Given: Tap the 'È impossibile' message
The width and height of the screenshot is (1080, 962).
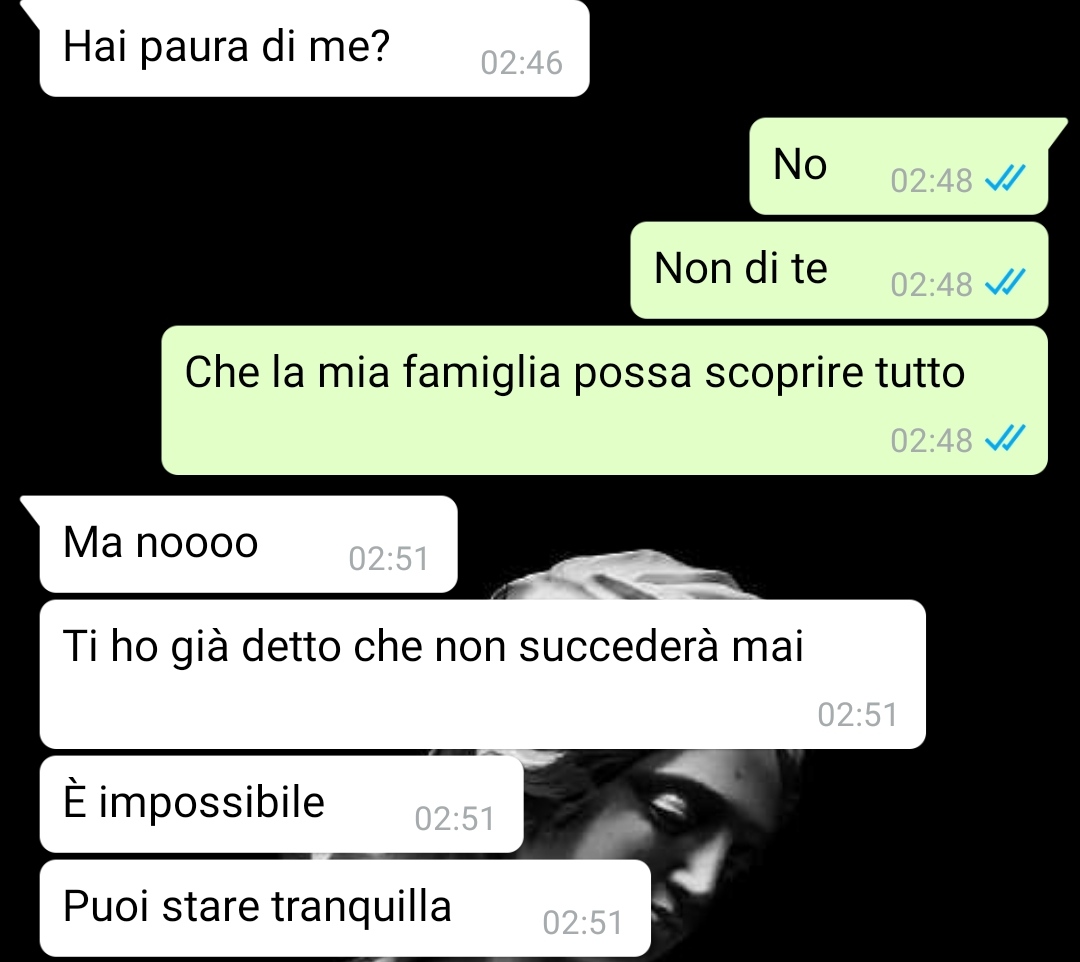Looking at the screenshot, I should [282, 804].
